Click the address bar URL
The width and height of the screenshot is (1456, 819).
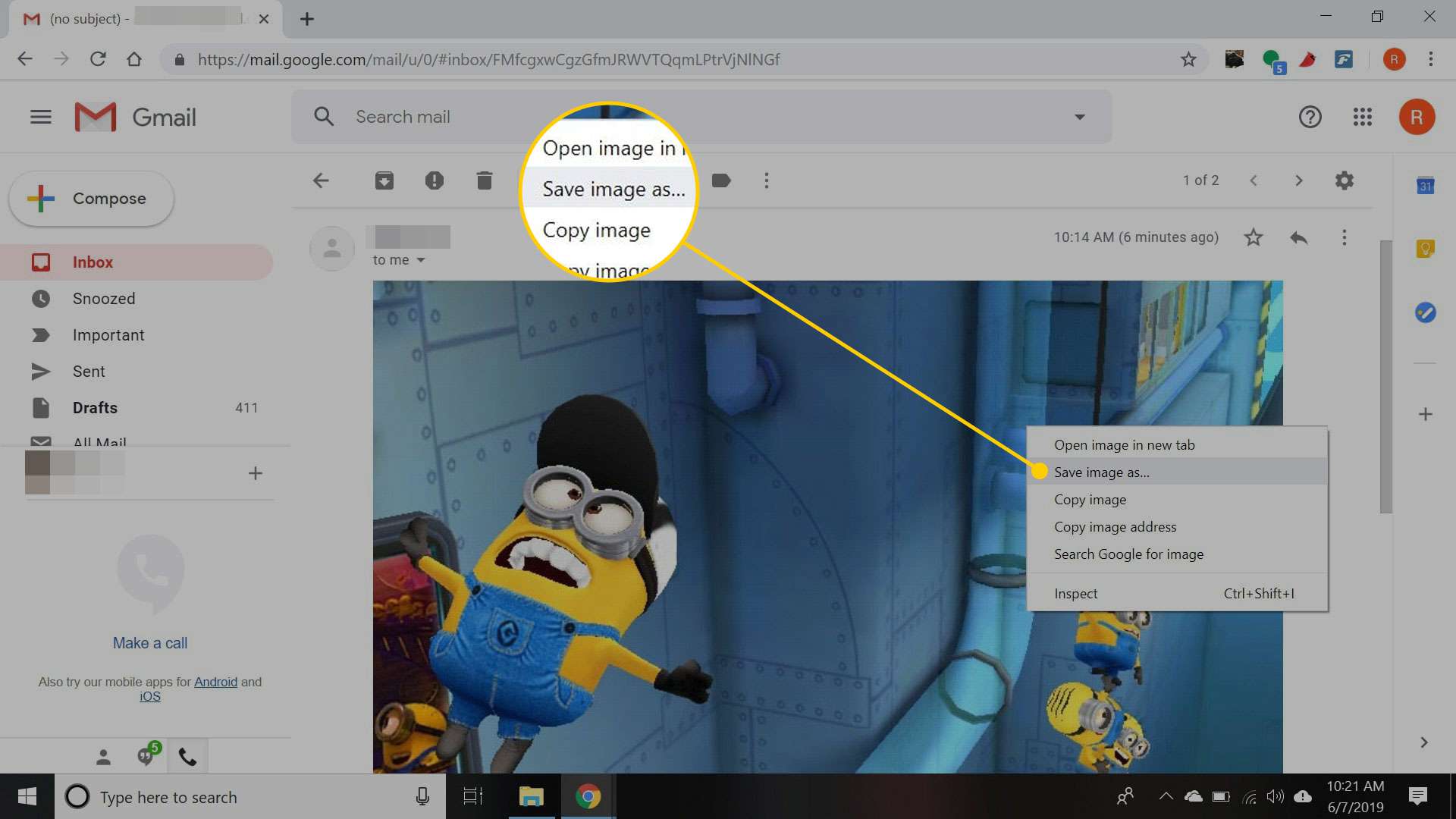[488, 59]
